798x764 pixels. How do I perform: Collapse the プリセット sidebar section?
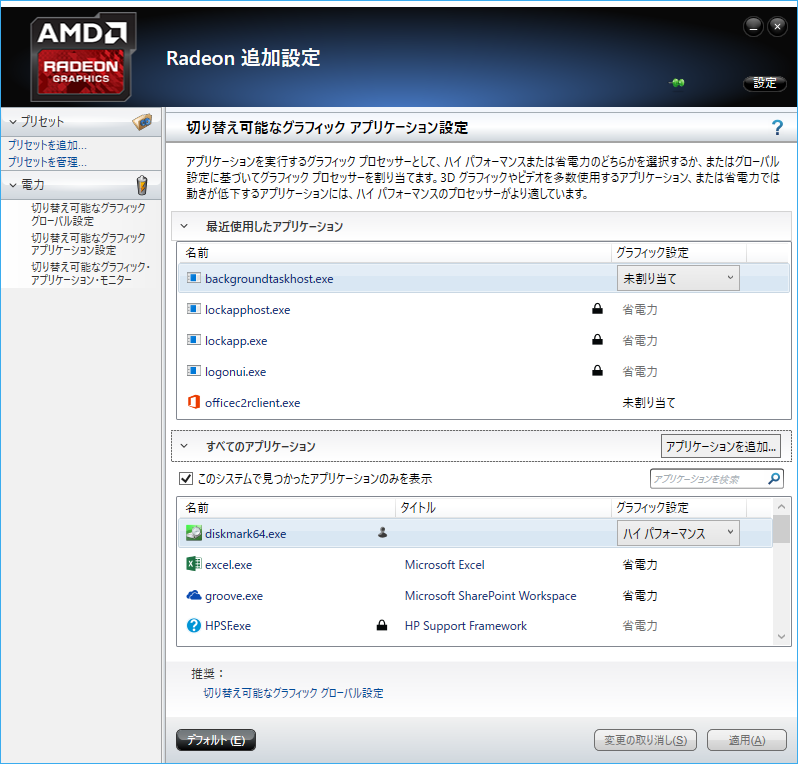click(x=13, y=122)
